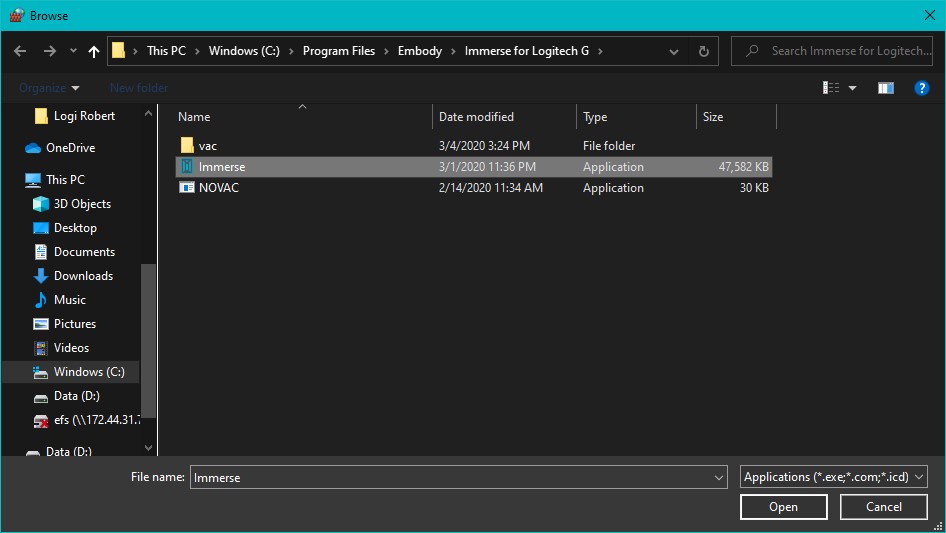Image resolution: width=946 pixels, height=533 pixels.
Task: Open Downloads in navigation pane
Action: [x=83, y=276]
